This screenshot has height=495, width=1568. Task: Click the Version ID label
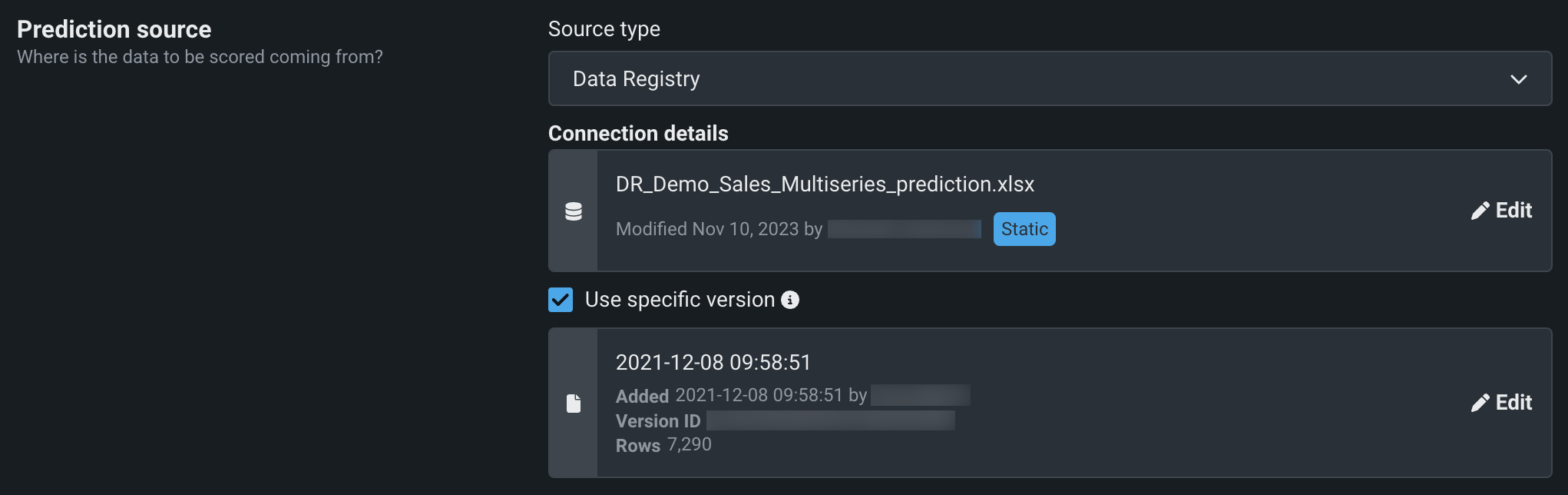point(658,421)
